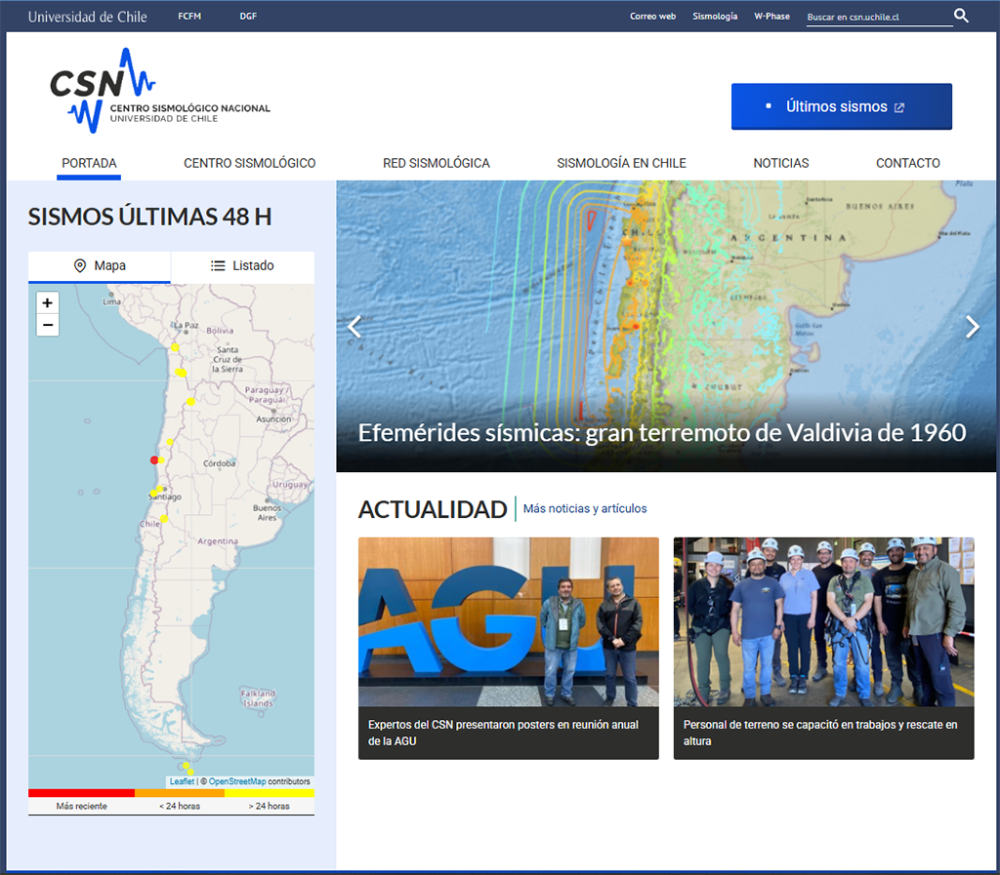
Task: Go to next carousel slide arrow
Action: [972, 327]
